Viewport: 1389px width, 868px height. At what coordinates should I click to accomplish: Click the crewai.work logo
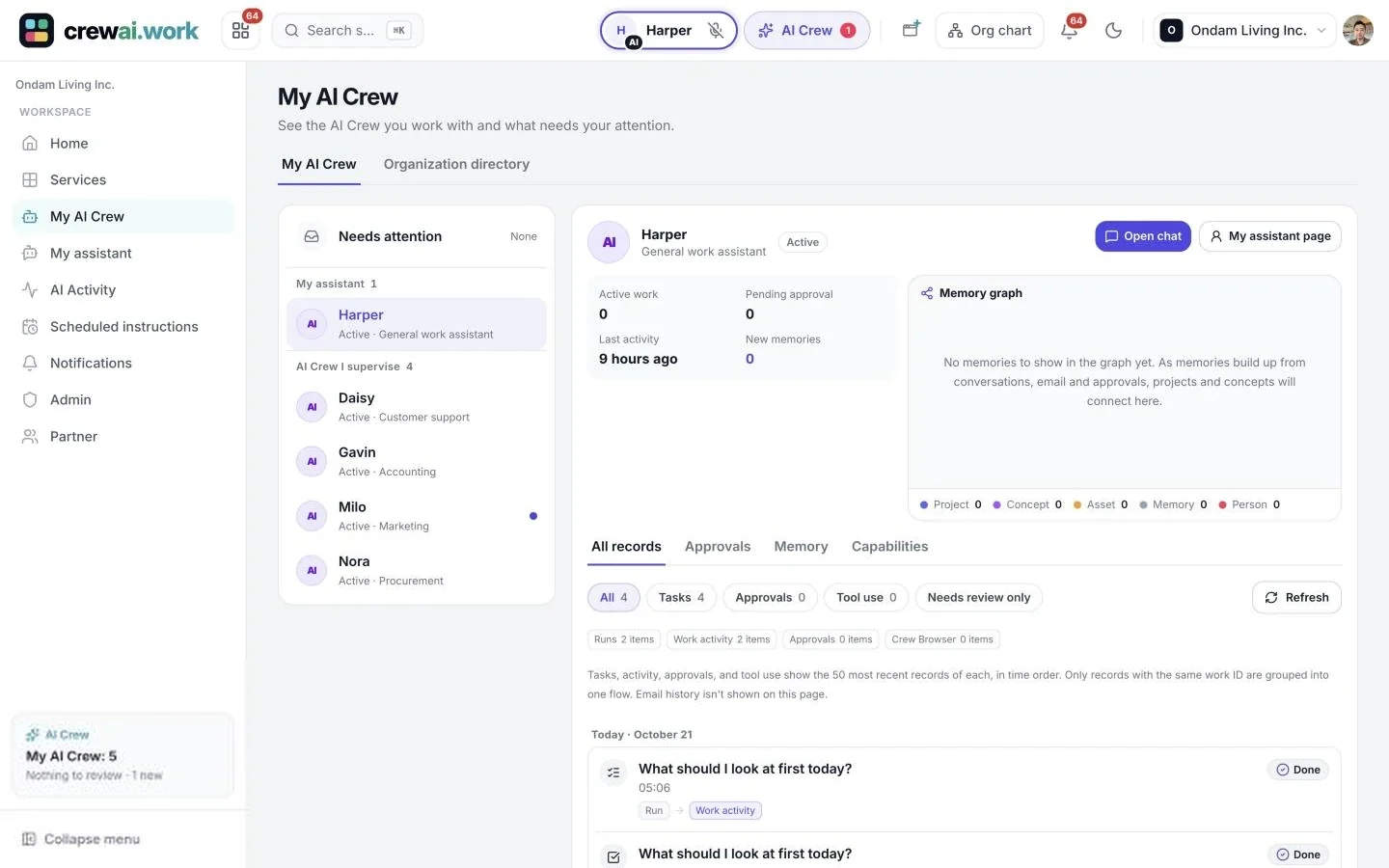109,31
